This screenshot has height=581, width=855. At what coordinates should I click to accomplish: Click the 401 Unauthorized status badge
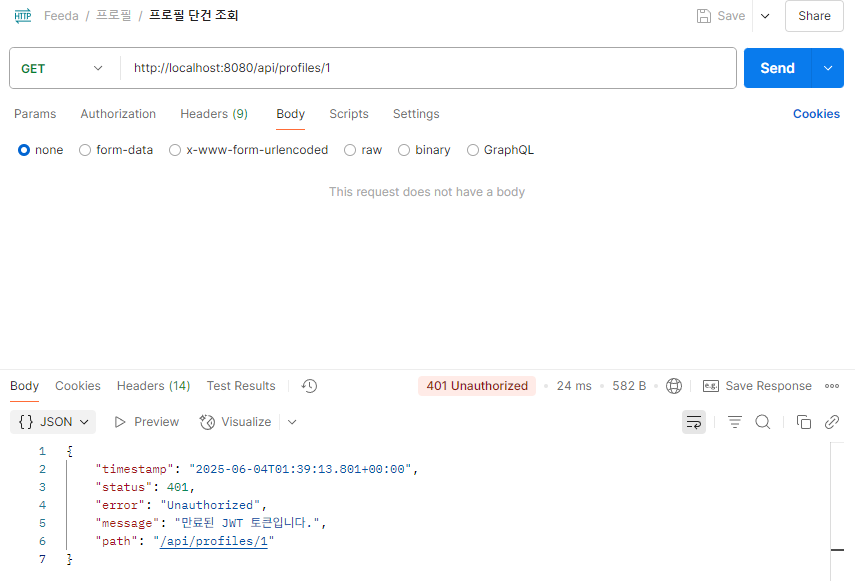tap(477, 386)
